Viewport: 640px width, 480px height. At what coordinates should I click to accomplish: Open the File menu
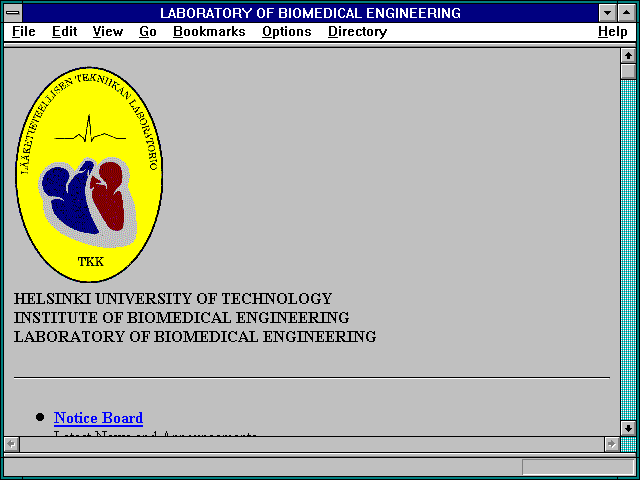point(24,31)
